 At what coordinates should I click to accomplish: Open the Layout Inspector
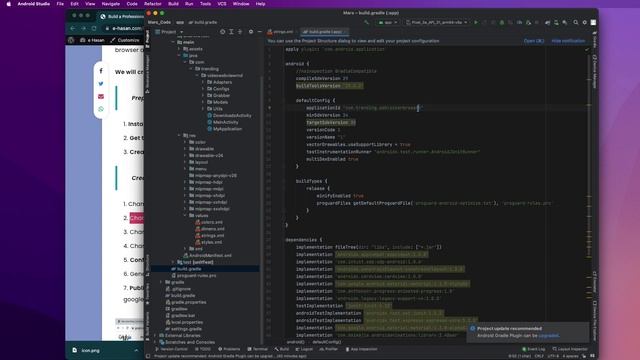pyautogui.click(x=570, y=349)
